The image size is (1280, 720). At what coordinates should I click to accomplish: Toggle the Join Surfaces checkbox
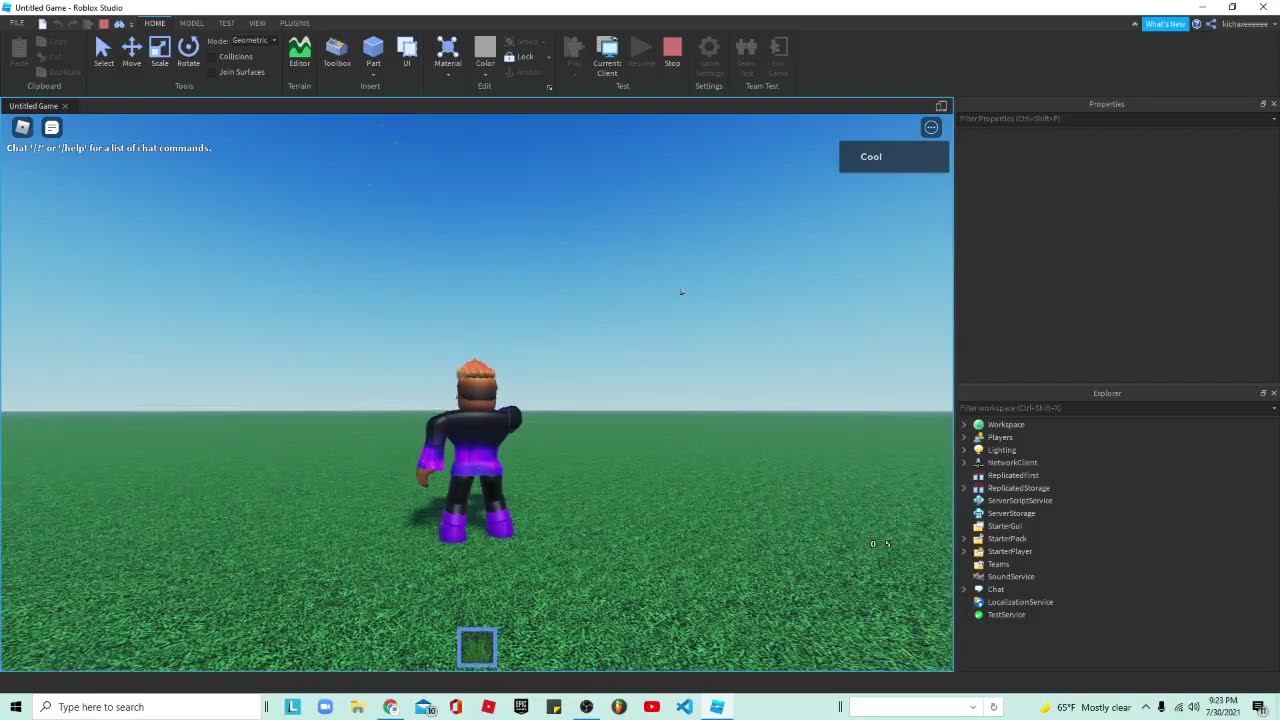(214, 72)
